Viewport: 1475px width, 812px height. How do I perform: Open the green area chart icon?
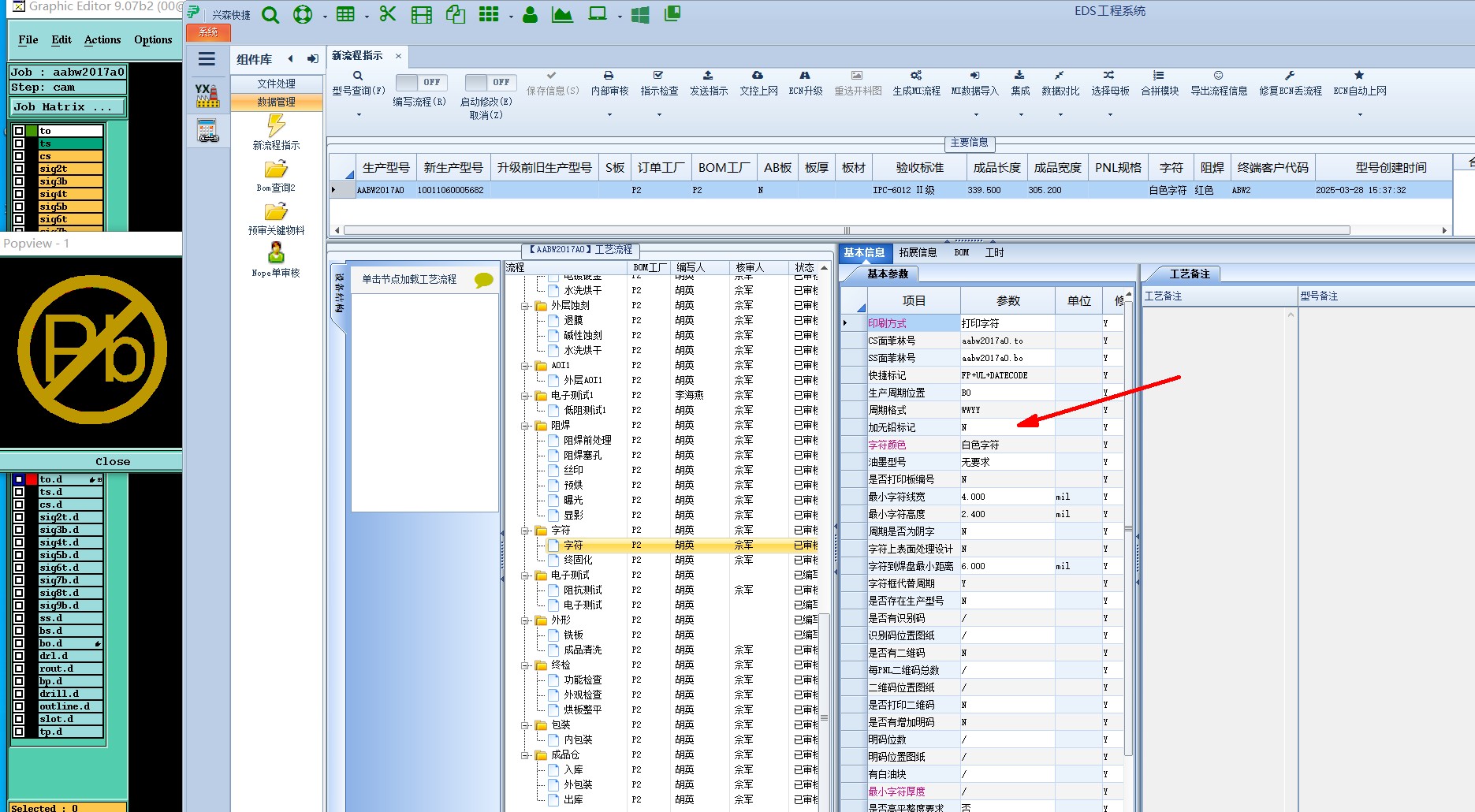click(x=562, y=14)
